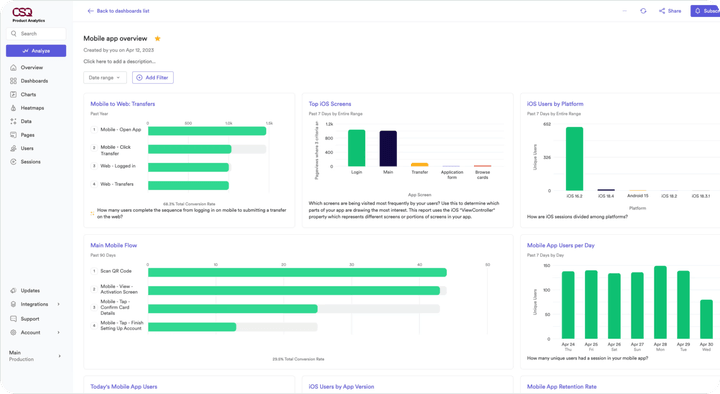Open the Main Production project switcher
The image size is (720, 394).
(35, 356)
